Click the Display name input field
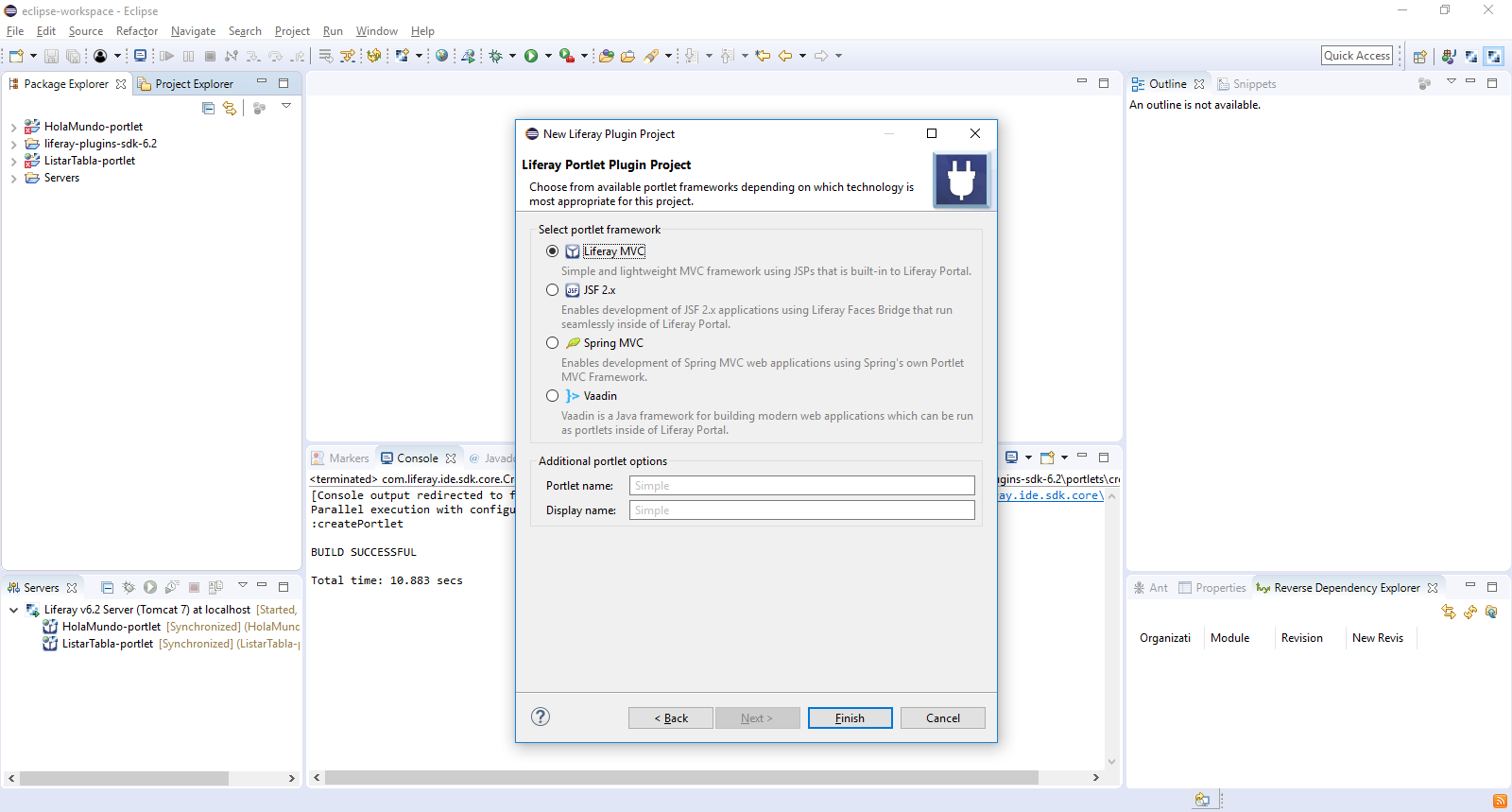1512x812 pixels. tap(801, 510)
